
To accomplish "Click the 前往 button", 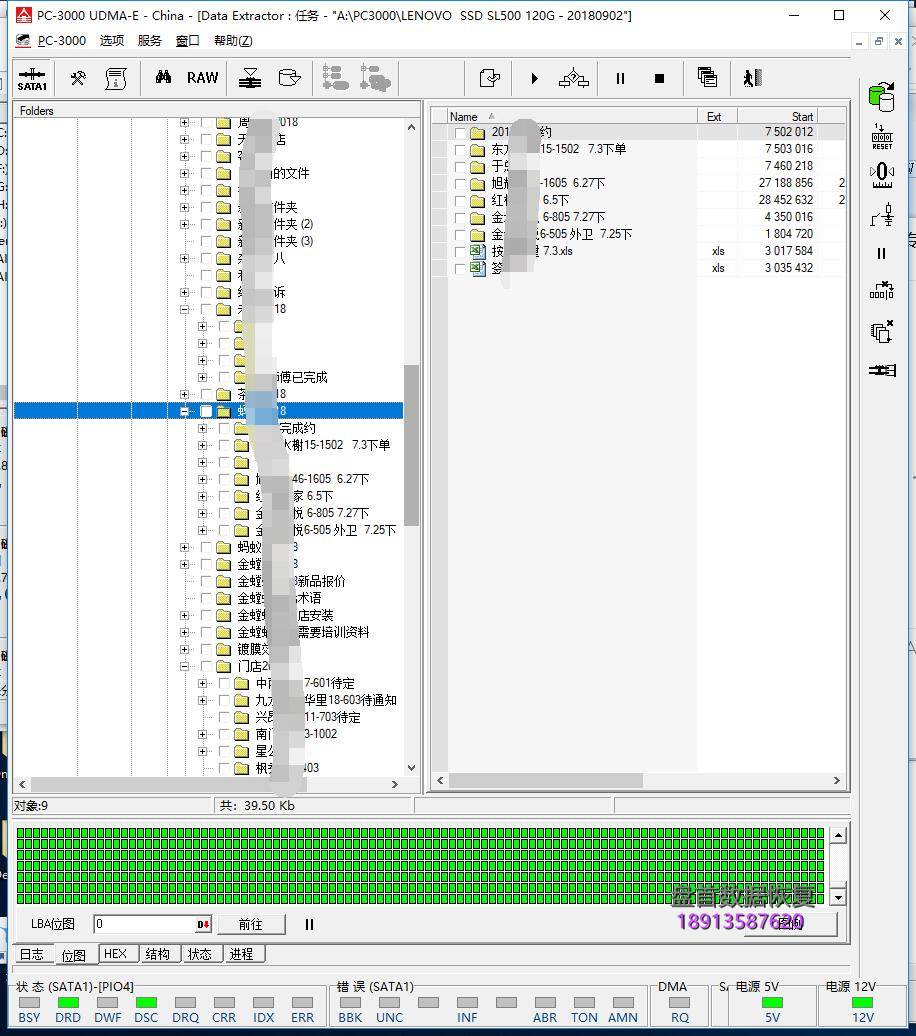I will point(250,925).
